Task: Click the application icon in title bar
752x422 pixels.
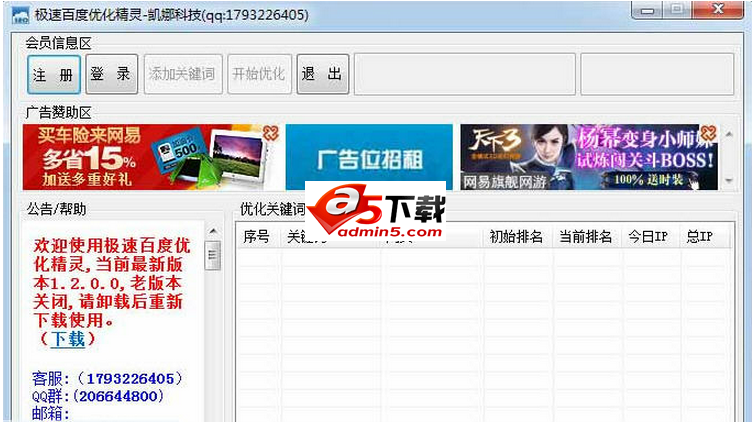Action: coord(21,15)
